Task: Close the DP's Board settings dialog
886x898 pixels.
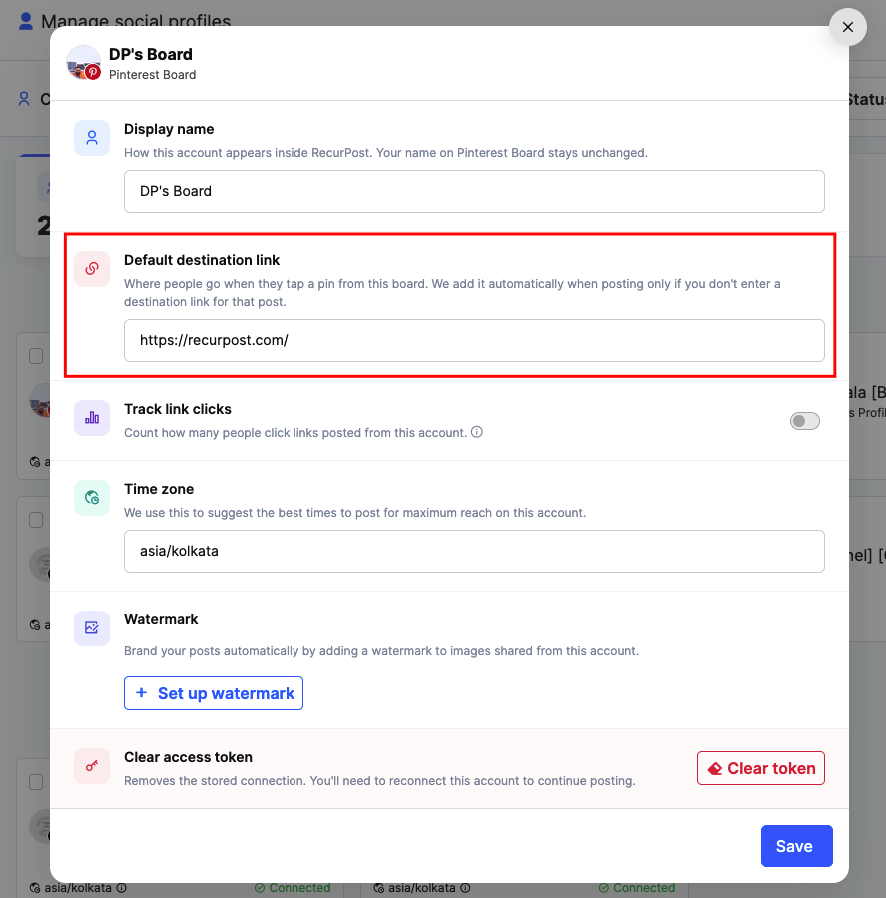Action: pyautogui.click(x=848, y=27)
